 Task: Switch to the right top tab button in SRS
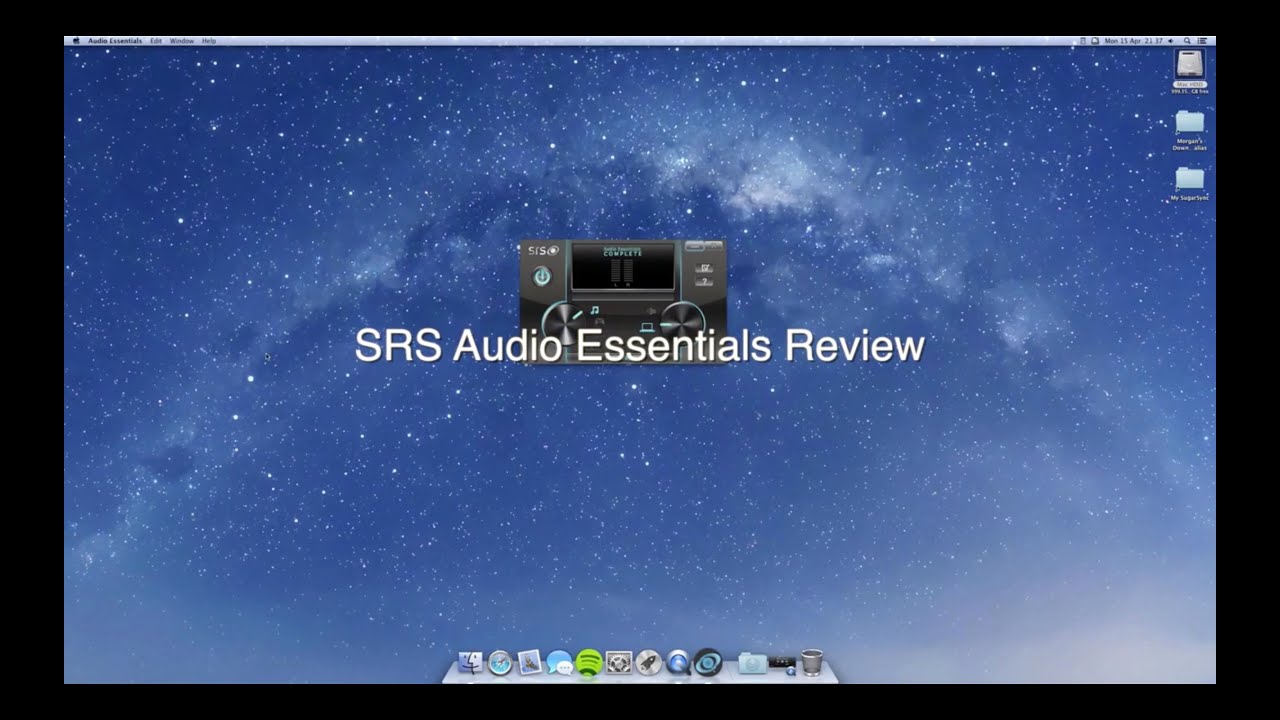(713, 246)
